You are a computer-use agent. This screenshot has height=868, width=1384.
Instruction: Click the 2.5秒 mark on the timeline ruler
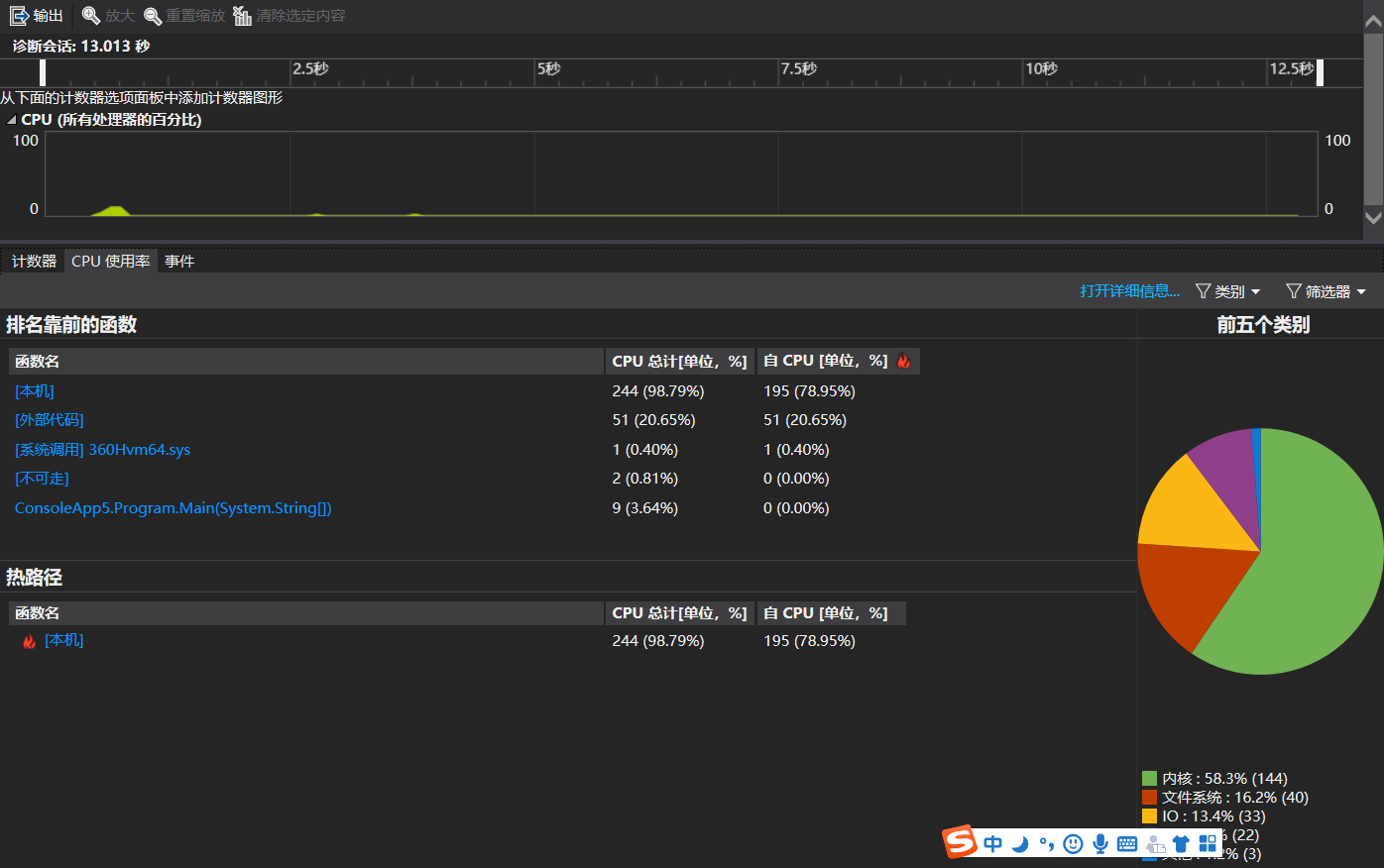click(310, 69)
